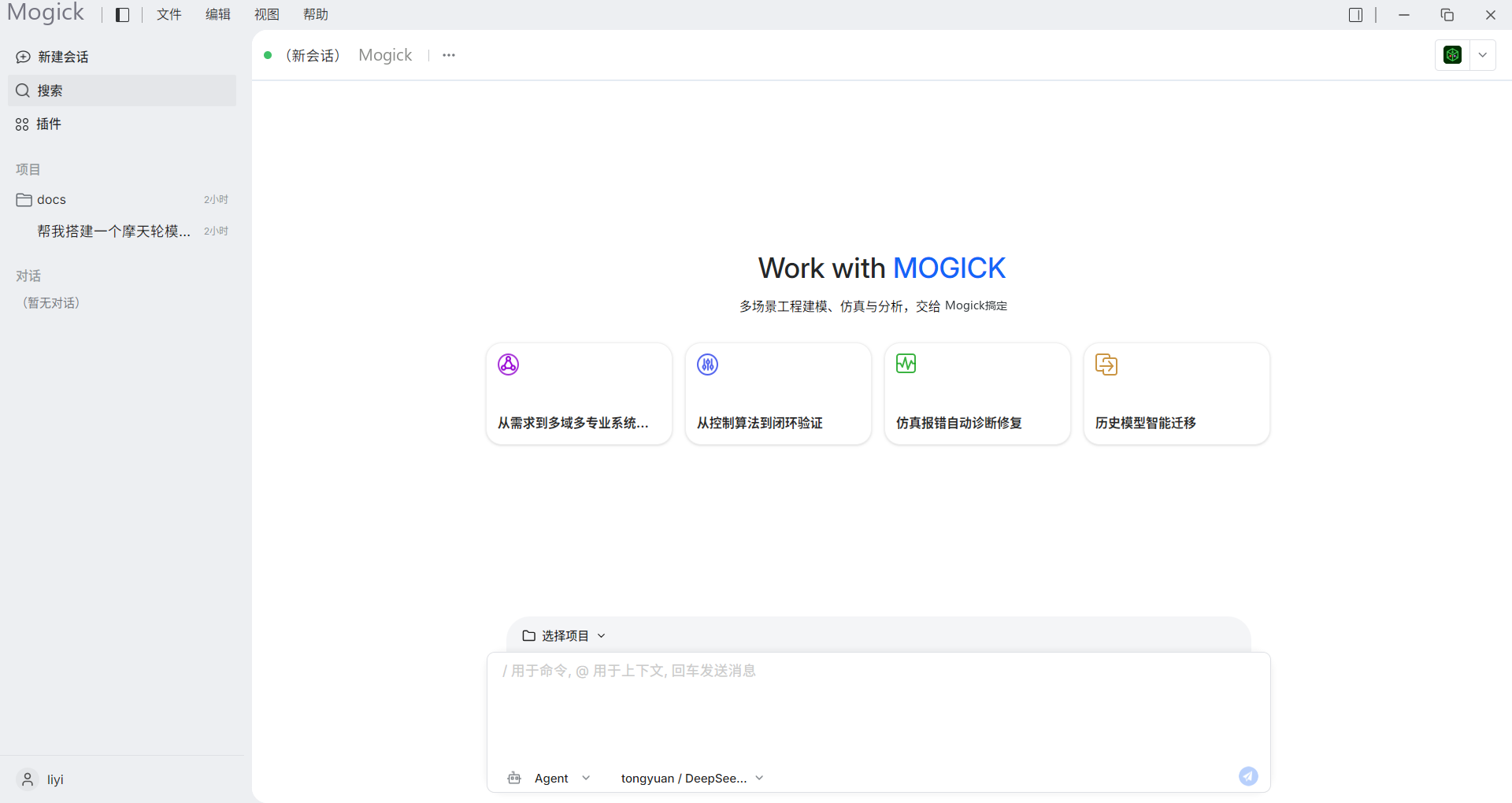Open the liyi user profile
Screen dimensions: 1512x803
tap(122, 779)
